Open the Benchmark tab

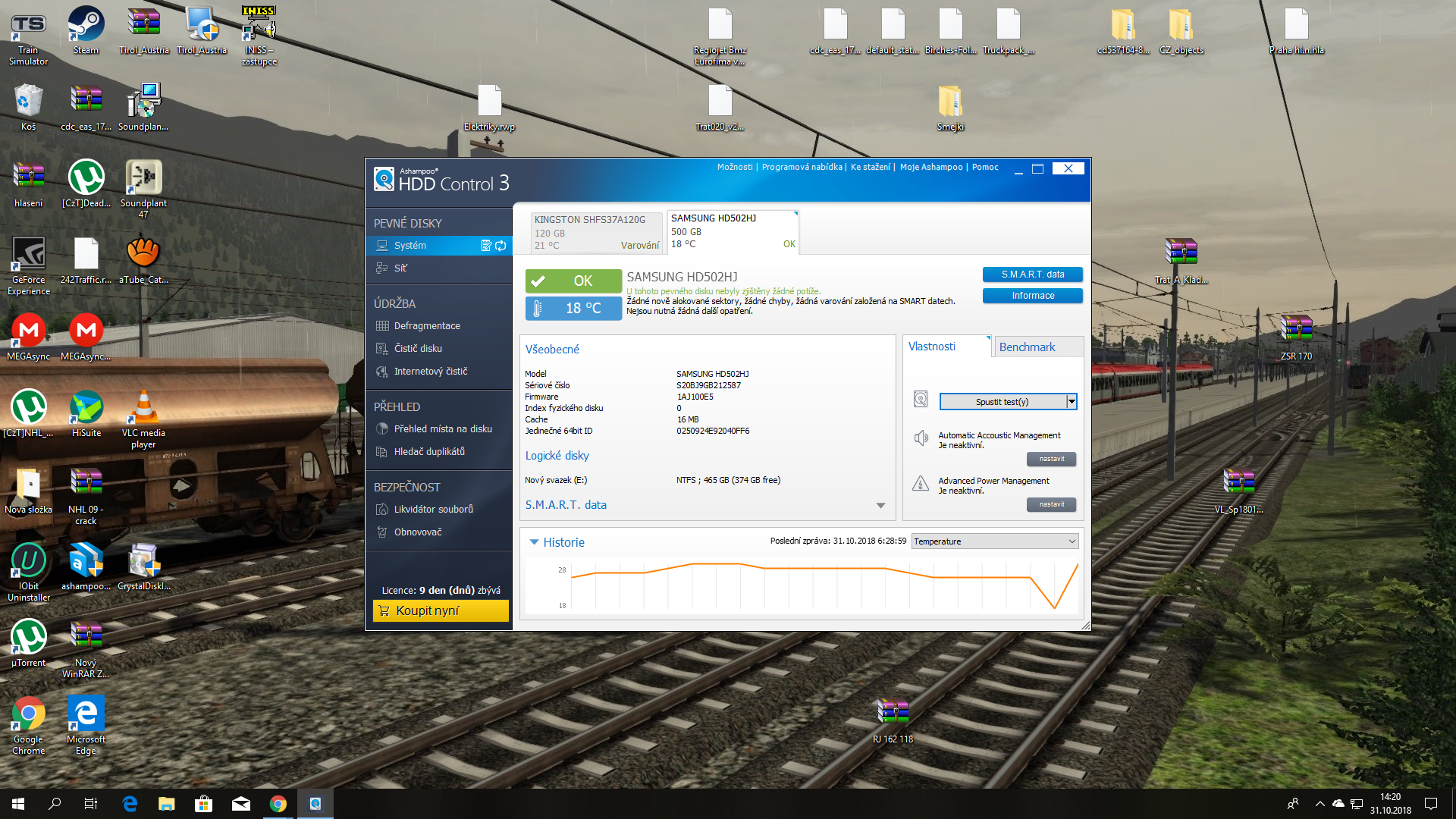click(x=1038, y=347)
